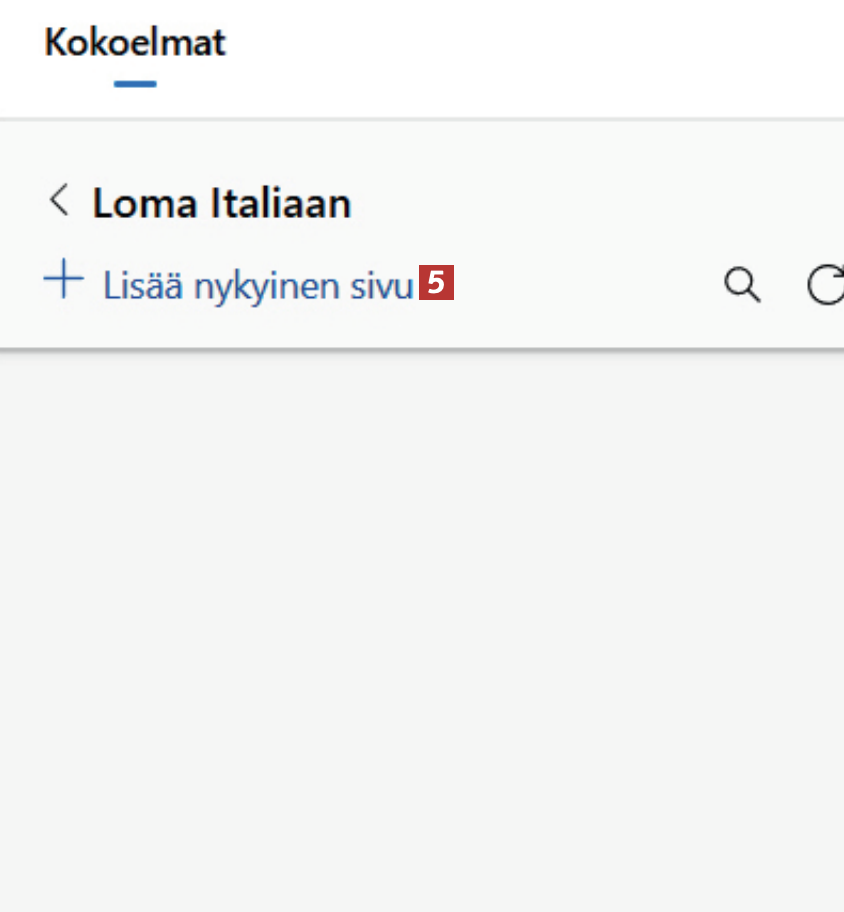Collapse Loma Italiaan using the left chevron
This screenshot has width=844, height=912.
60,201
